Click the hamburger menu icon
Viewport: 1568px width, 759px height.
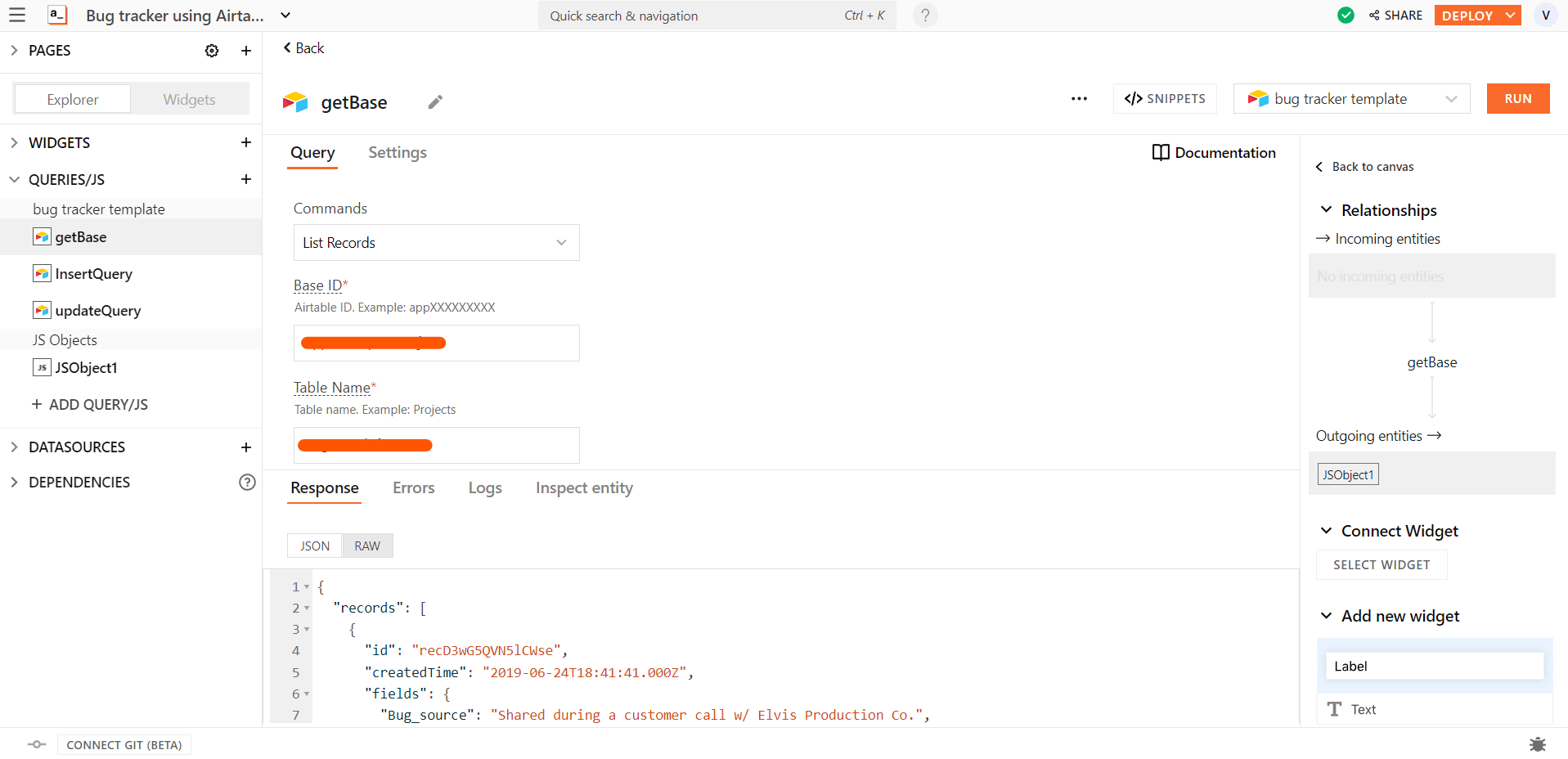[x=17, y=16]
